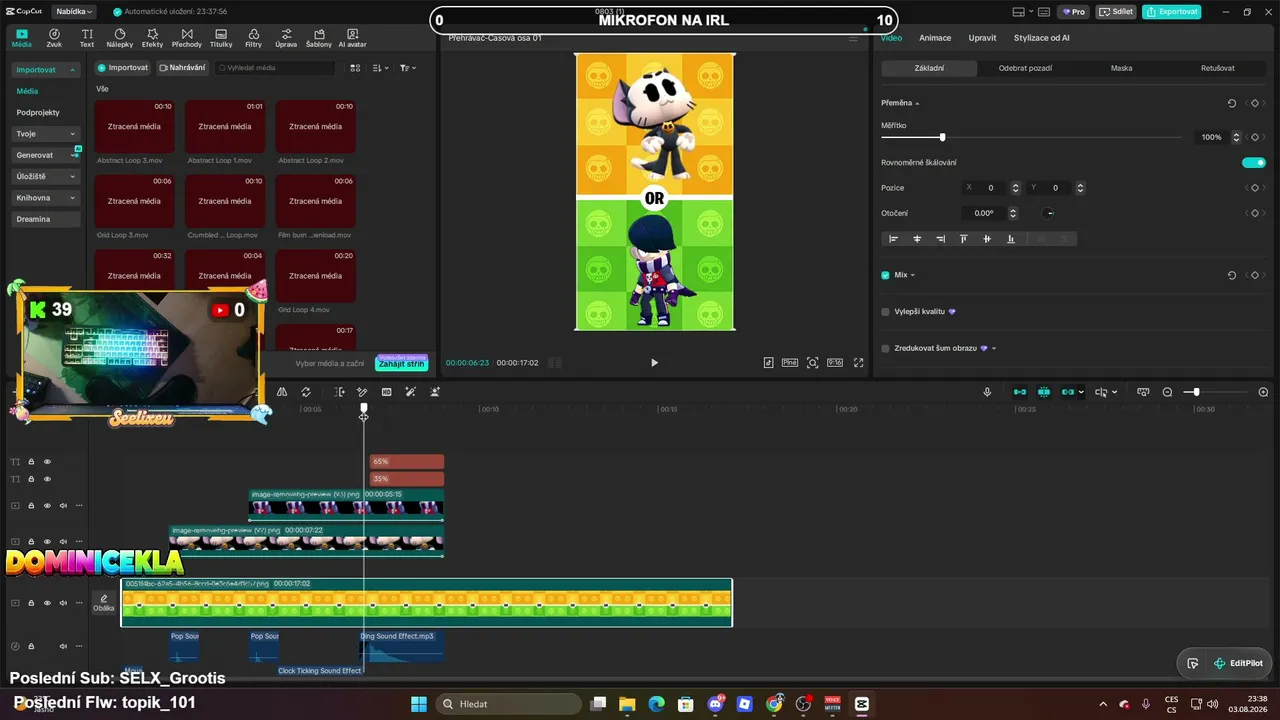Screen dimensions: 1280x720
Task: Open the Nálepky stickers panel
Action: click(x=120, y=38)
